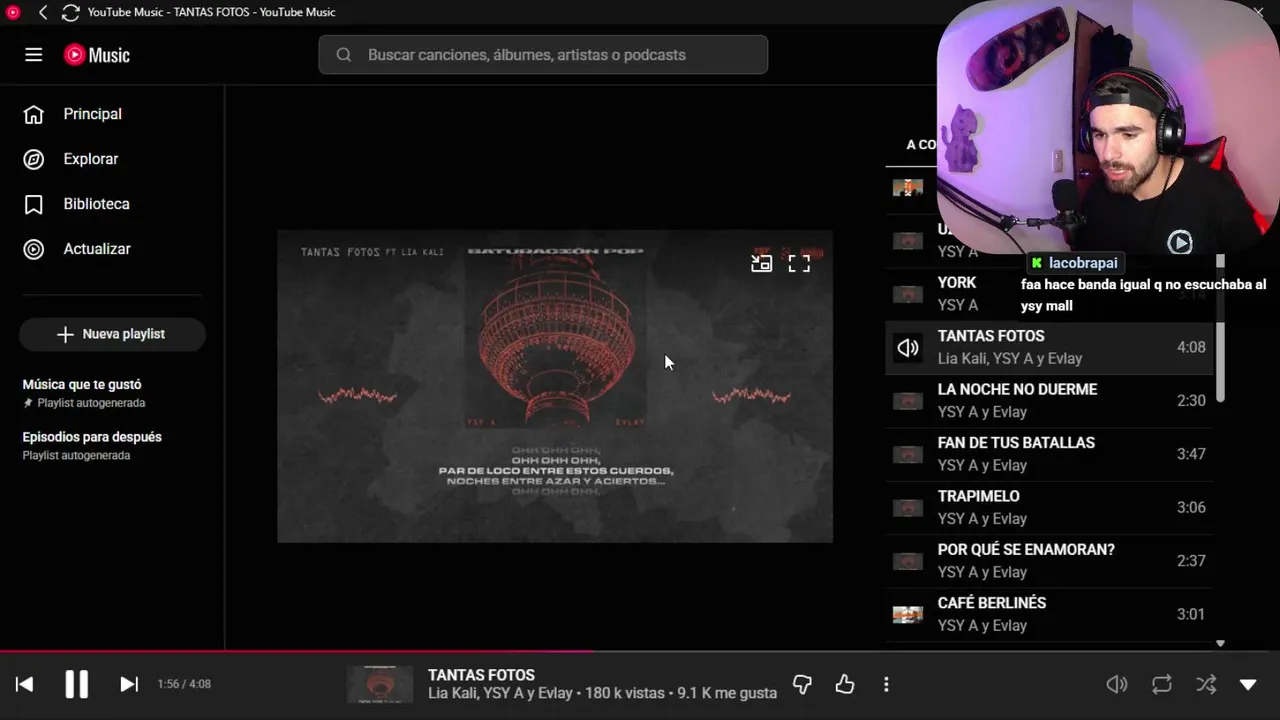Click the TANTAS FOTOS video area
This screenshot has width=1280, height=720.
point(555,386)
